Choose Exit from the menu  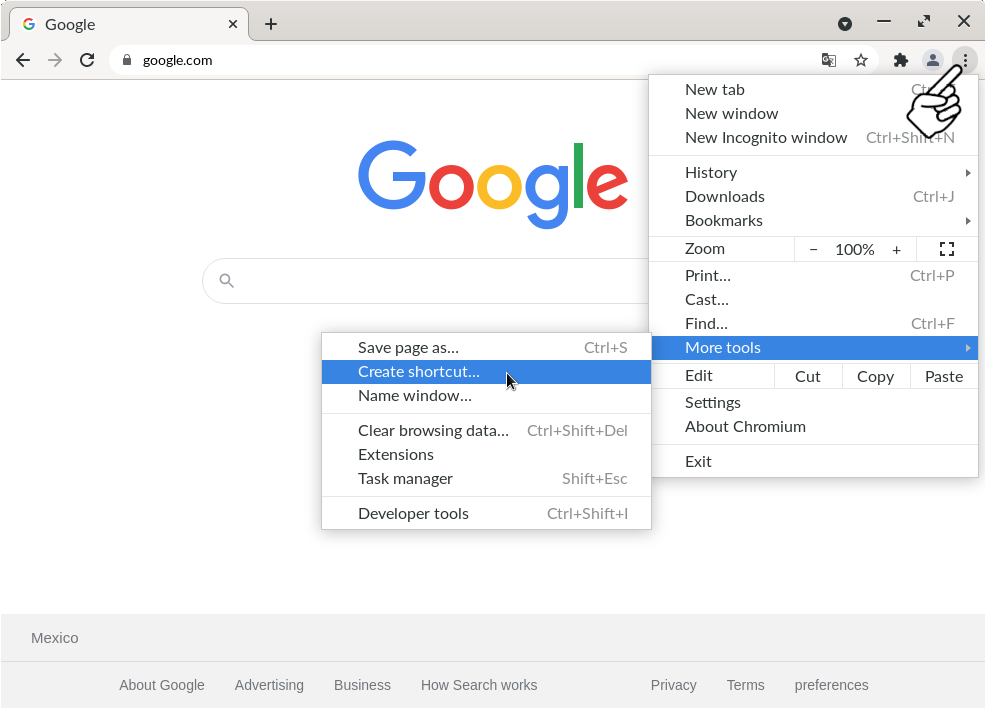pyautogui.click(x=814, y=462)
